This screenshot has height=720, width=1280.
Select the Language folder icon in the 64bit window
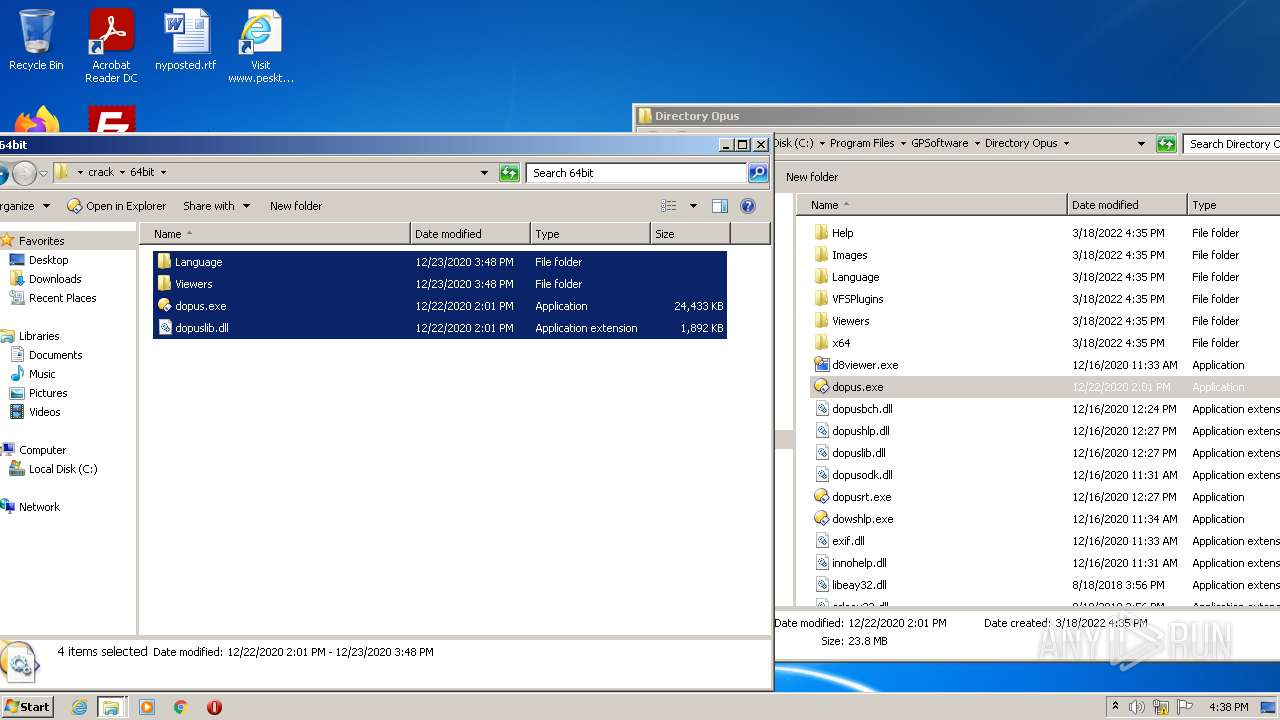tap(165, 262)
